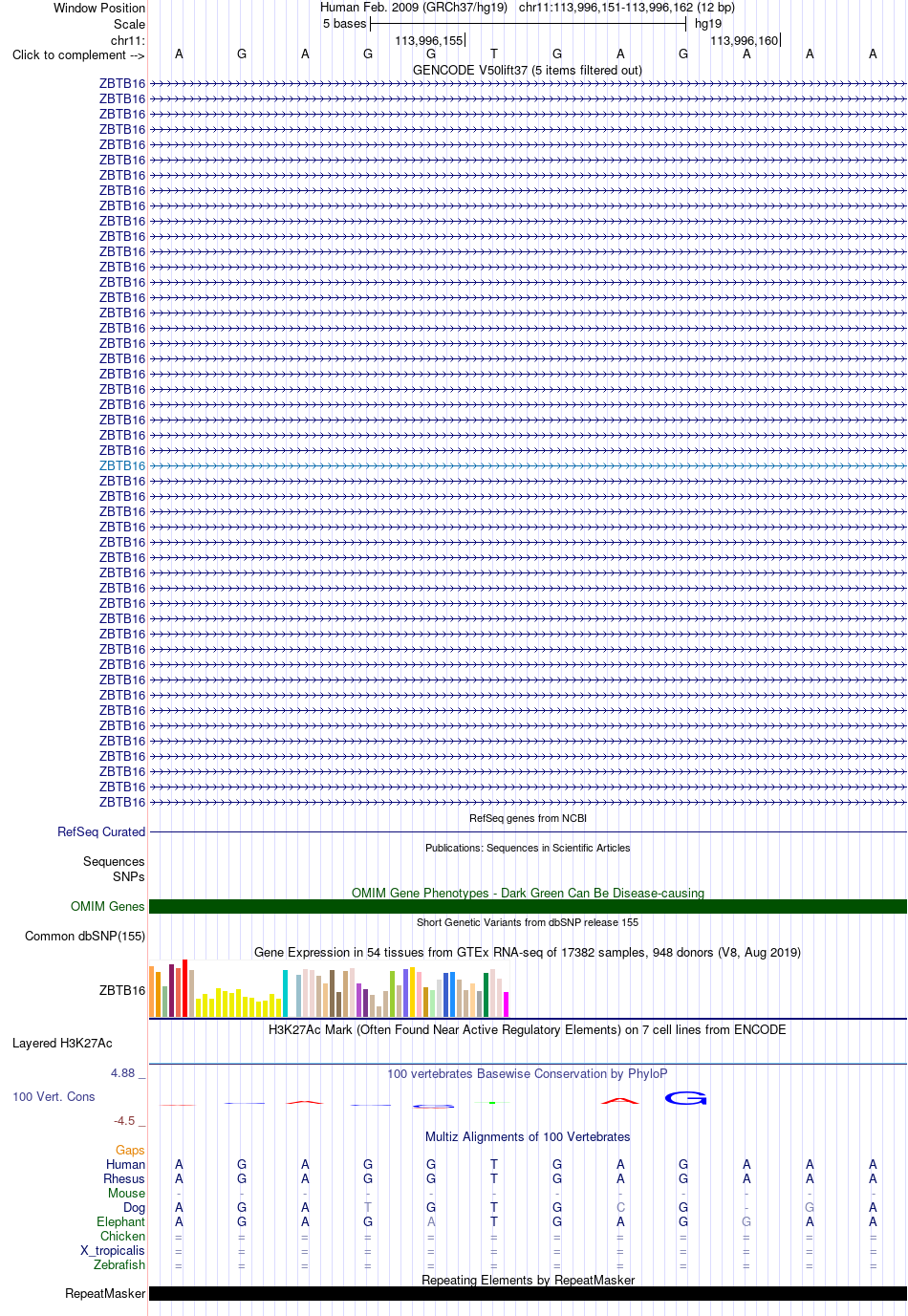
Task: Click the orange Gaps label
Action: (x=130, y=1150)
